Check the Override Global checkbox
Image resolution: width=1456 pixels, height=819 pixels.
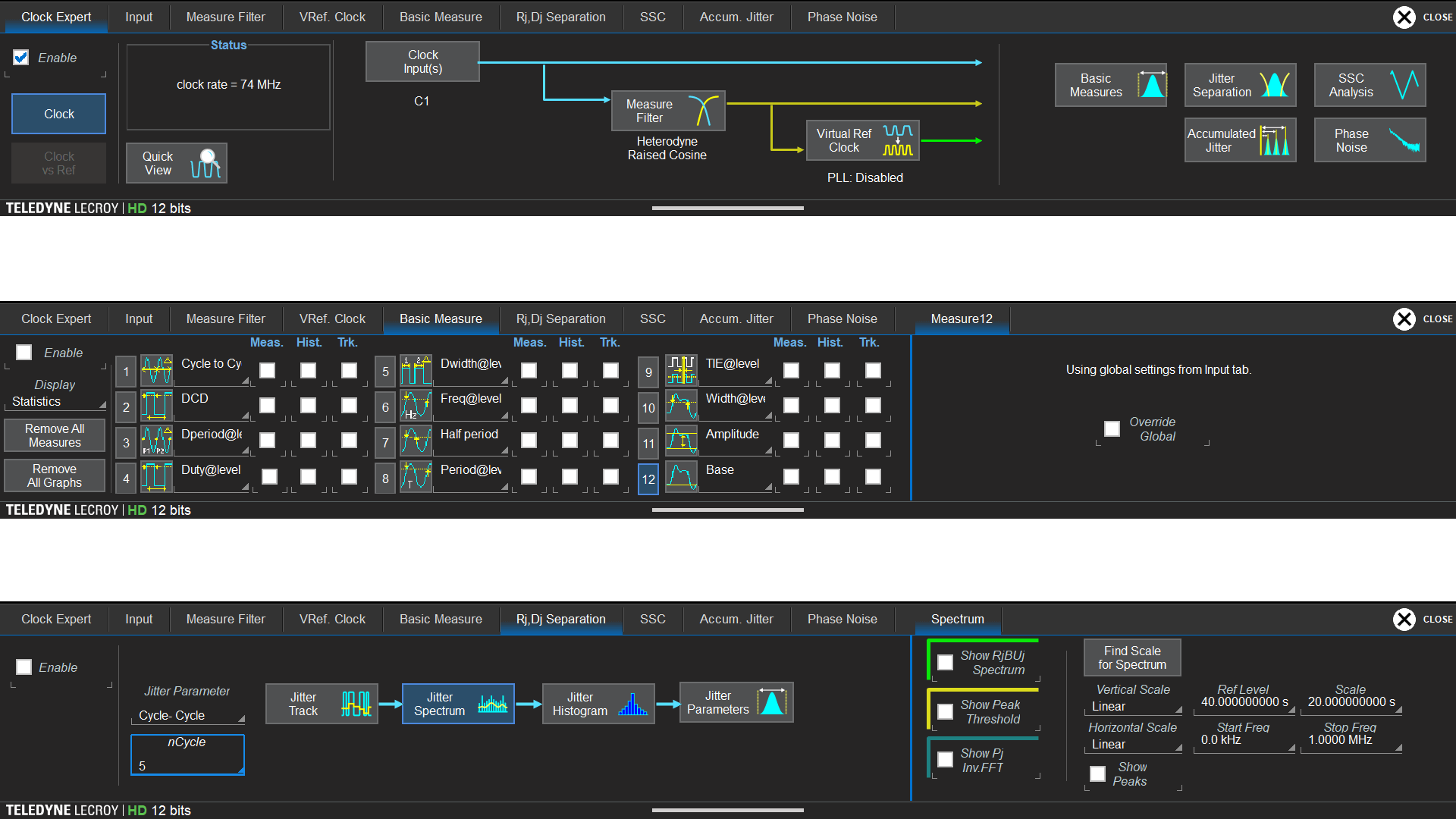pyautogui.click(x=1112, y=429)
